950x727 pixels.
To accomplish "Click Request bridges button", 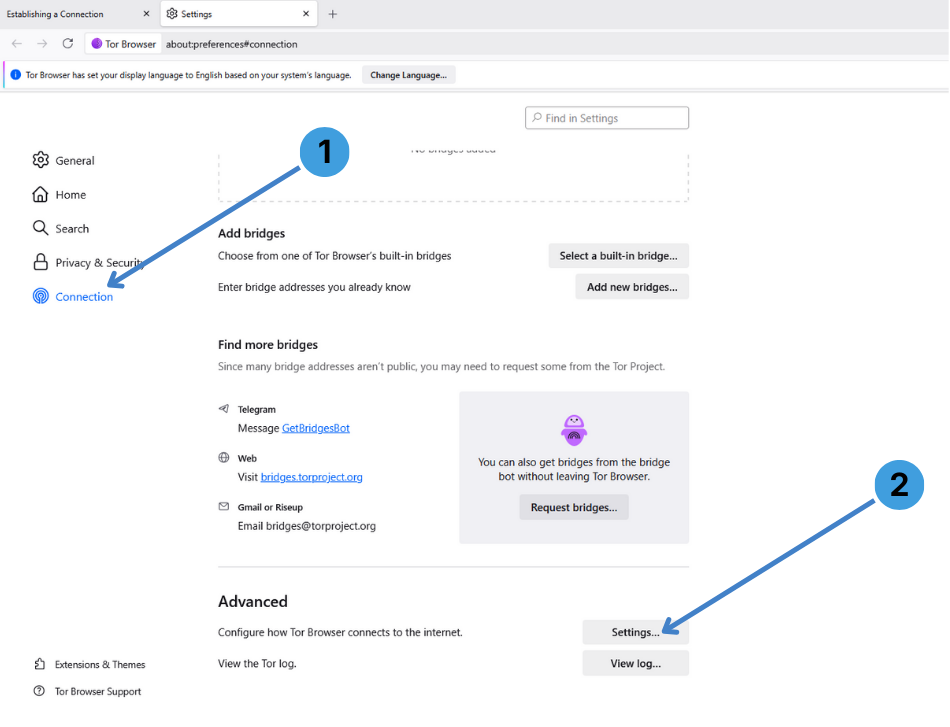I will [x=574, y=507].
